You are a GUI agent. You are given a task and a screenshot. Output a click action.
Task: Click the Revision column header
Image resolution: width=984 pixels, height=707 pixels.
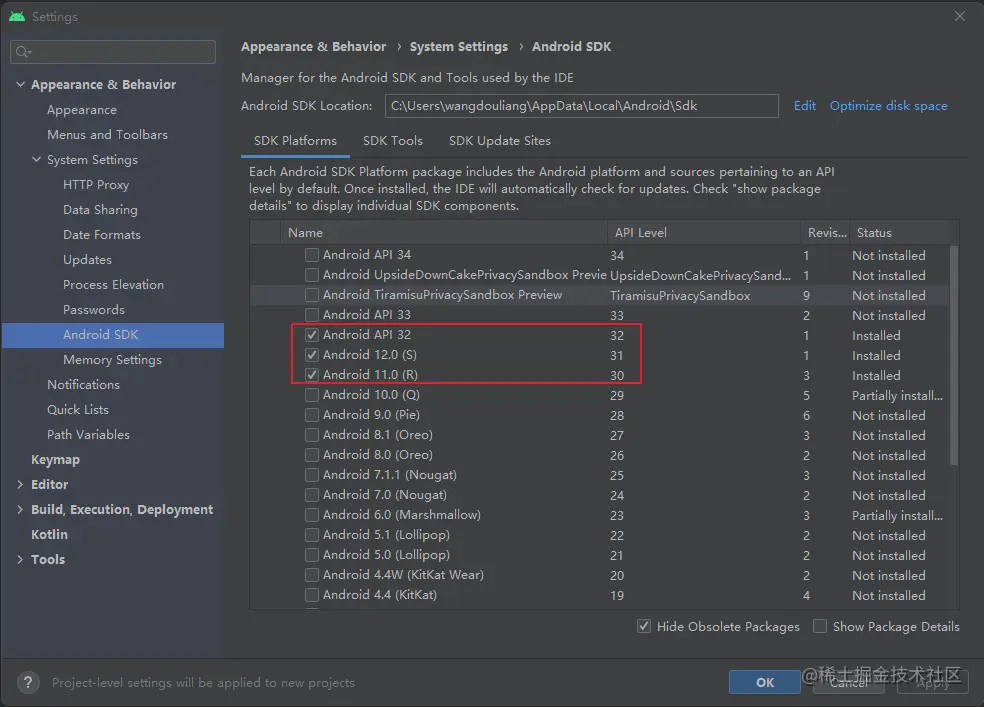(825, 233)
